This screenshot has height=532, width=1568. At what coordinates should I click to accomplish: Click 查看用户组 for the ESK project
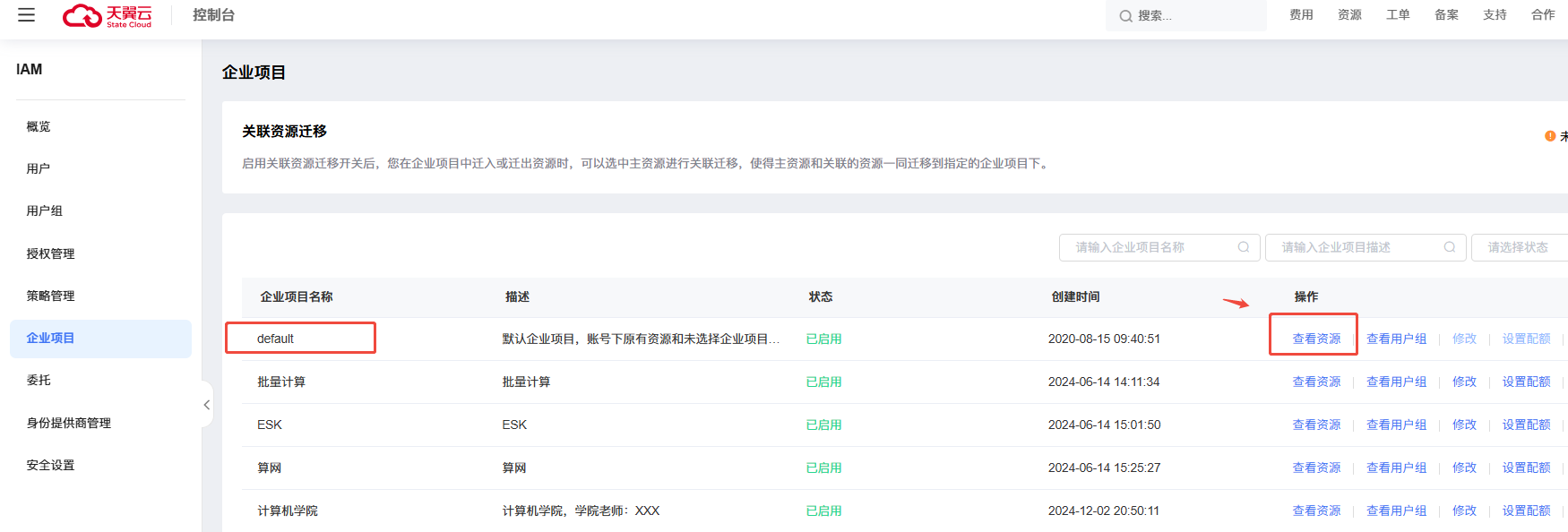[x=1396, y=425]
